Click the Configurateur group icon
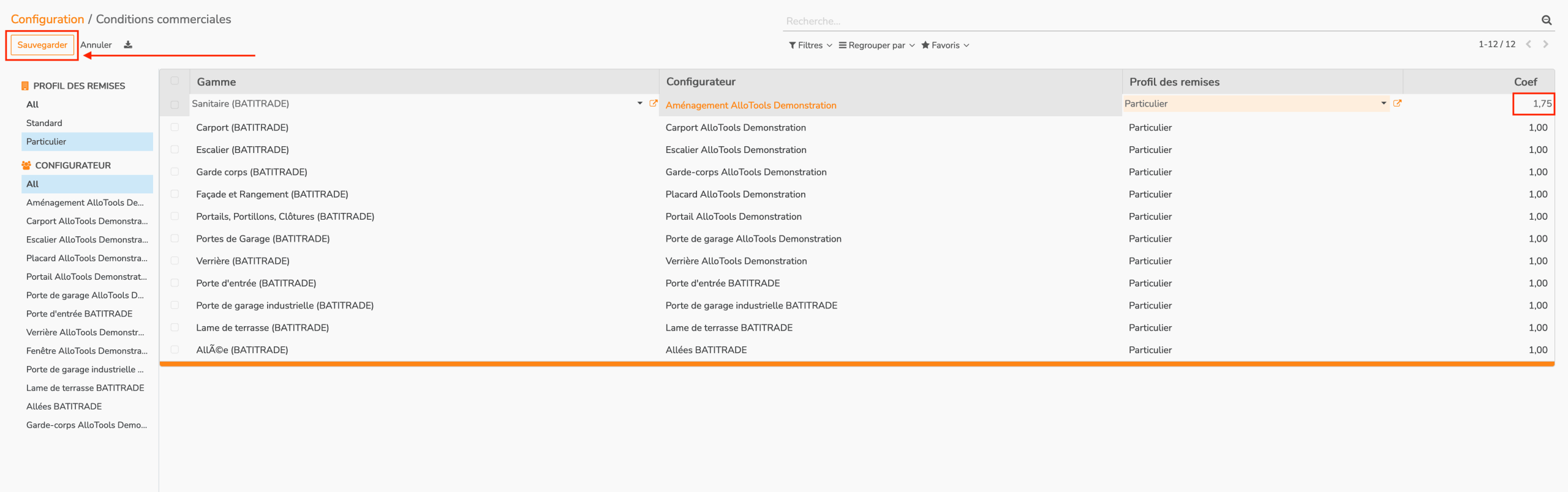Viewport: 1568px width, 492px height. [x=26, y=165]
